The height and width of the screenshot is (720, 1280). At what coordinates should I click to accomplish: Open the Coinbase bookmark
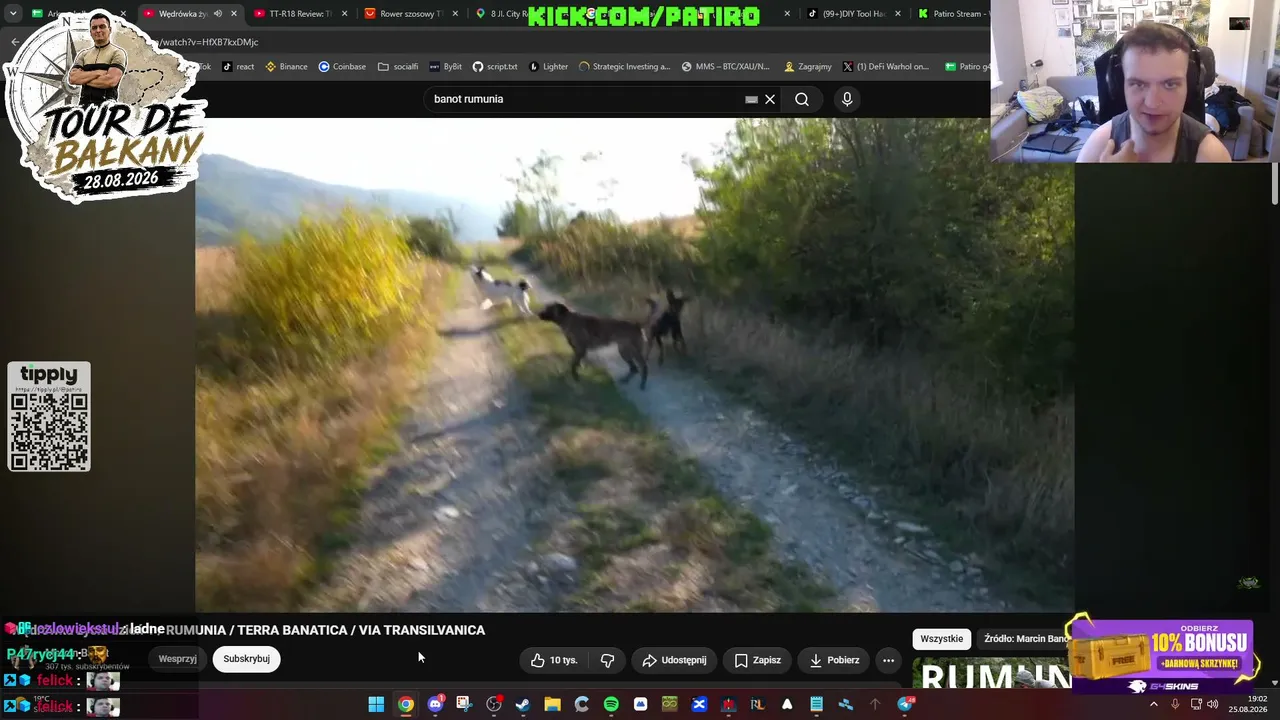click(342, 67)
